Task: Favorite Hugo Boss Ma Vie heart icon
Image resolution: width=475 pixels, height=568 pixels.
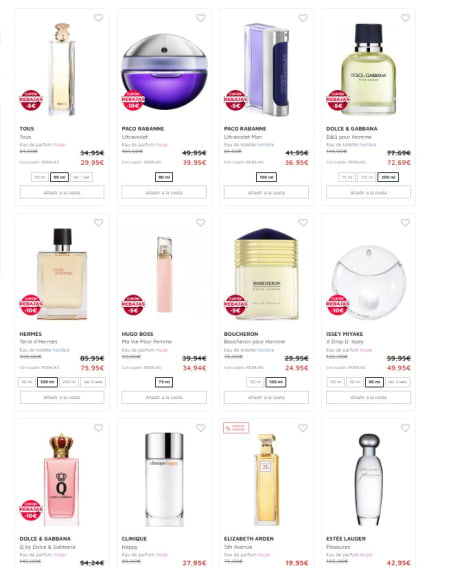Action: (201, 223)
